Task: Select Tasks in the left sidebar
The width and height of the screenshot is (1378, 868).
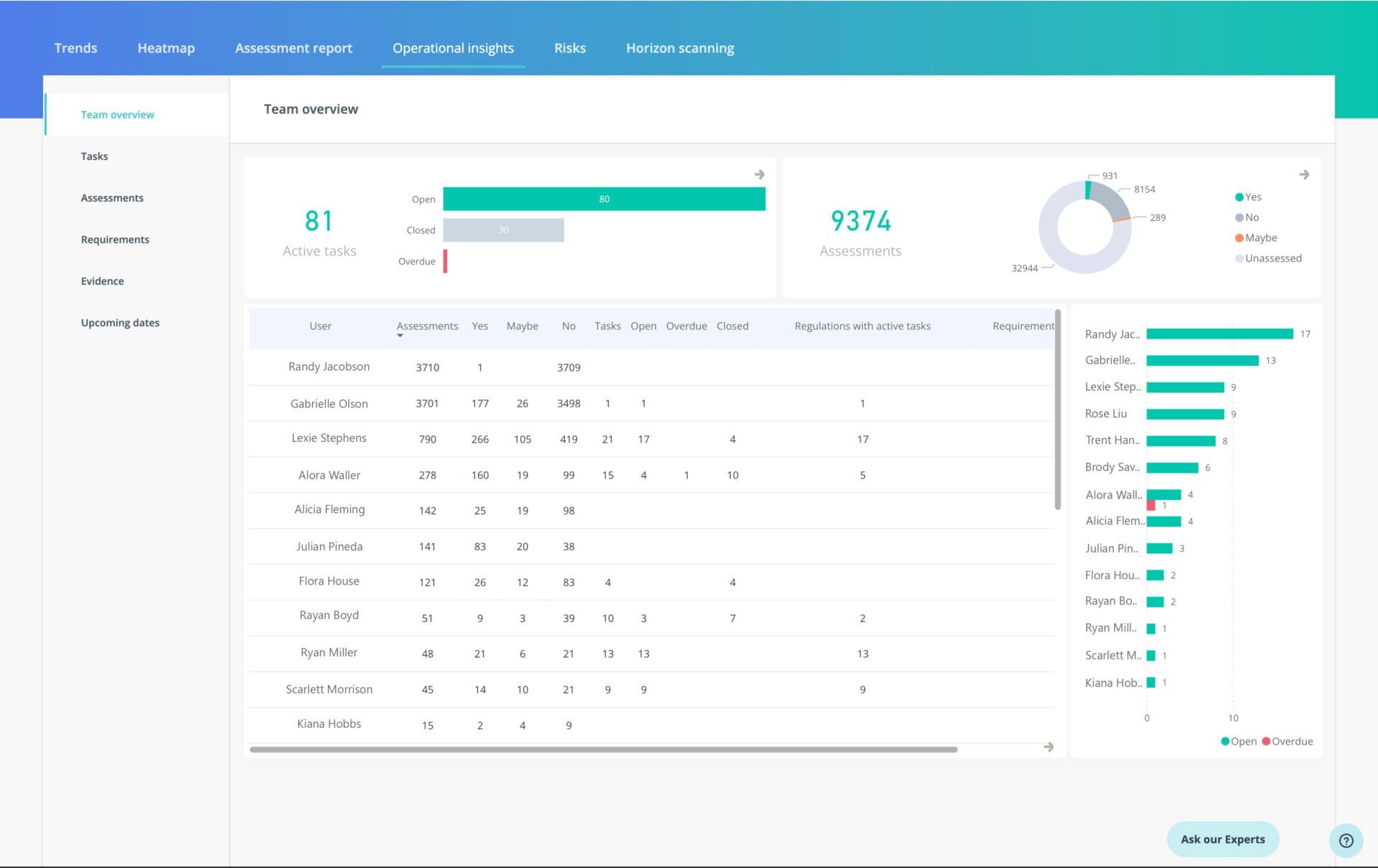Action: tap(94, 156)
